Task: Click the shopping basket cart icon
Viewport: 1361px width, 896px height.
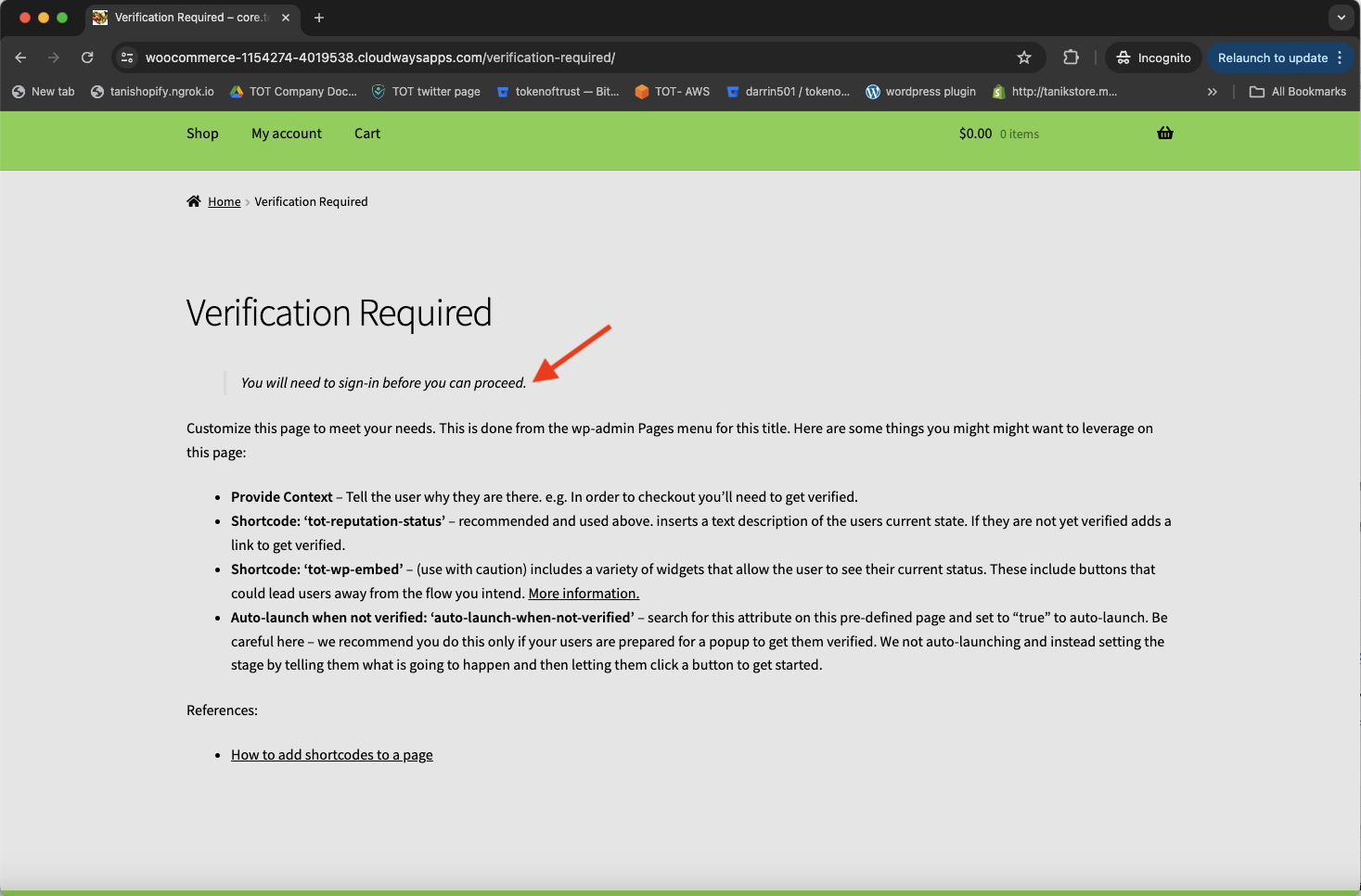Action: point(1165,134)
